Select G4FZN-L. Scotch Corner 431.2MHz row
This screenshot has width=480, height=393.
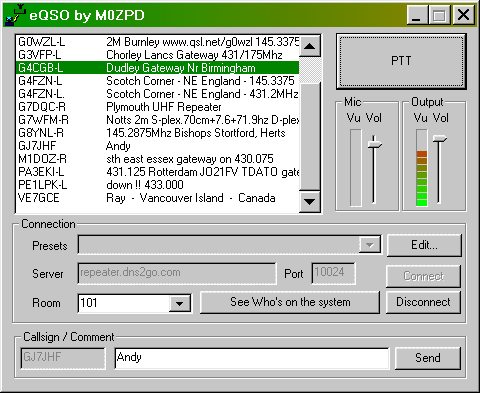[x=157, y=94]
